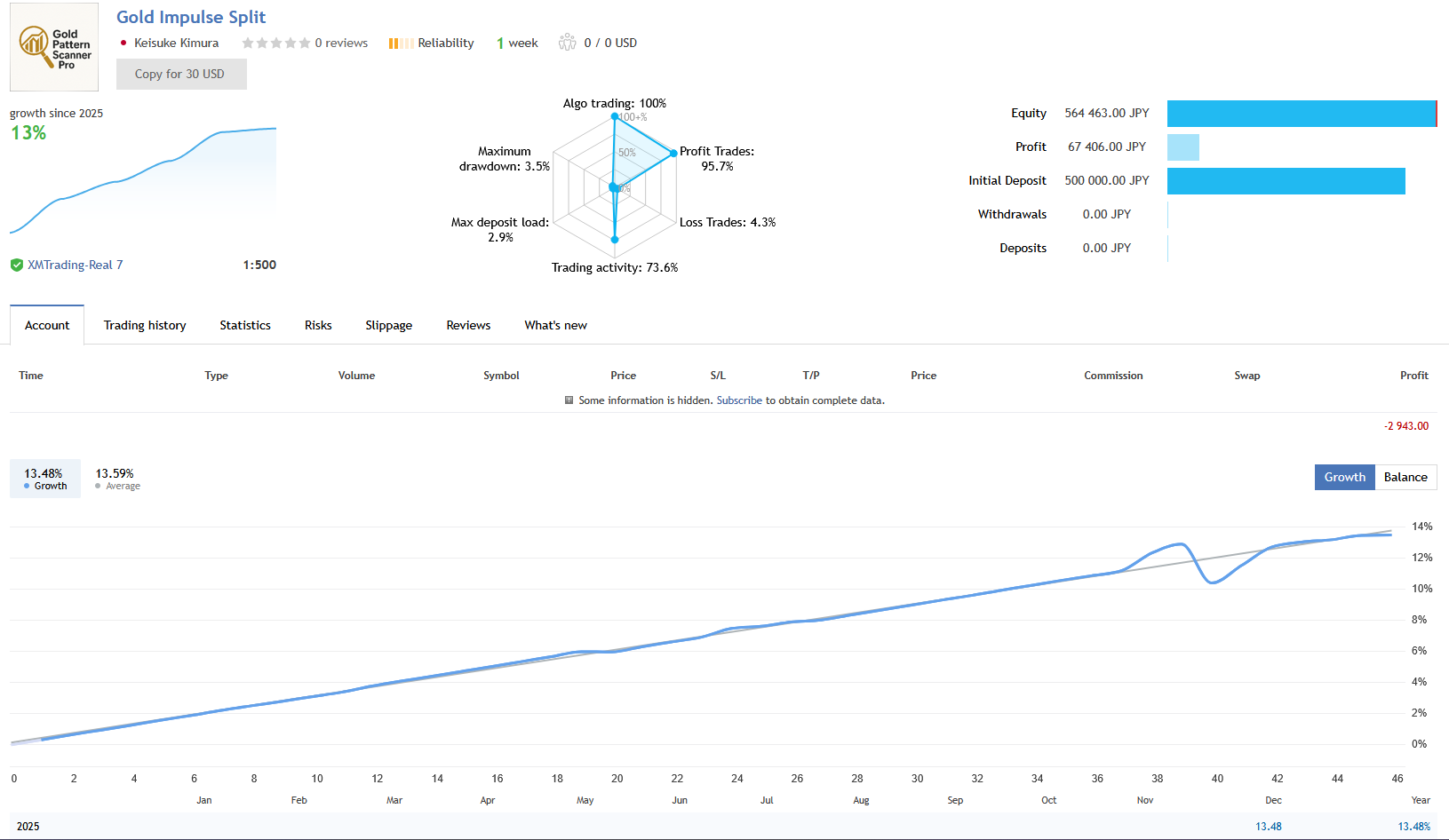Open the Statistics tab

point(245,325)
